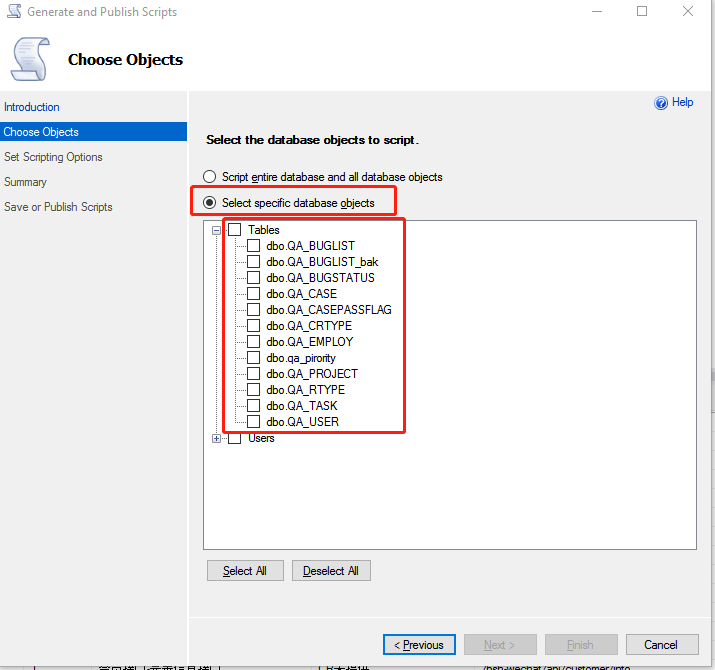Check the dbo.QA_USER checkbox

coord(254,421)
